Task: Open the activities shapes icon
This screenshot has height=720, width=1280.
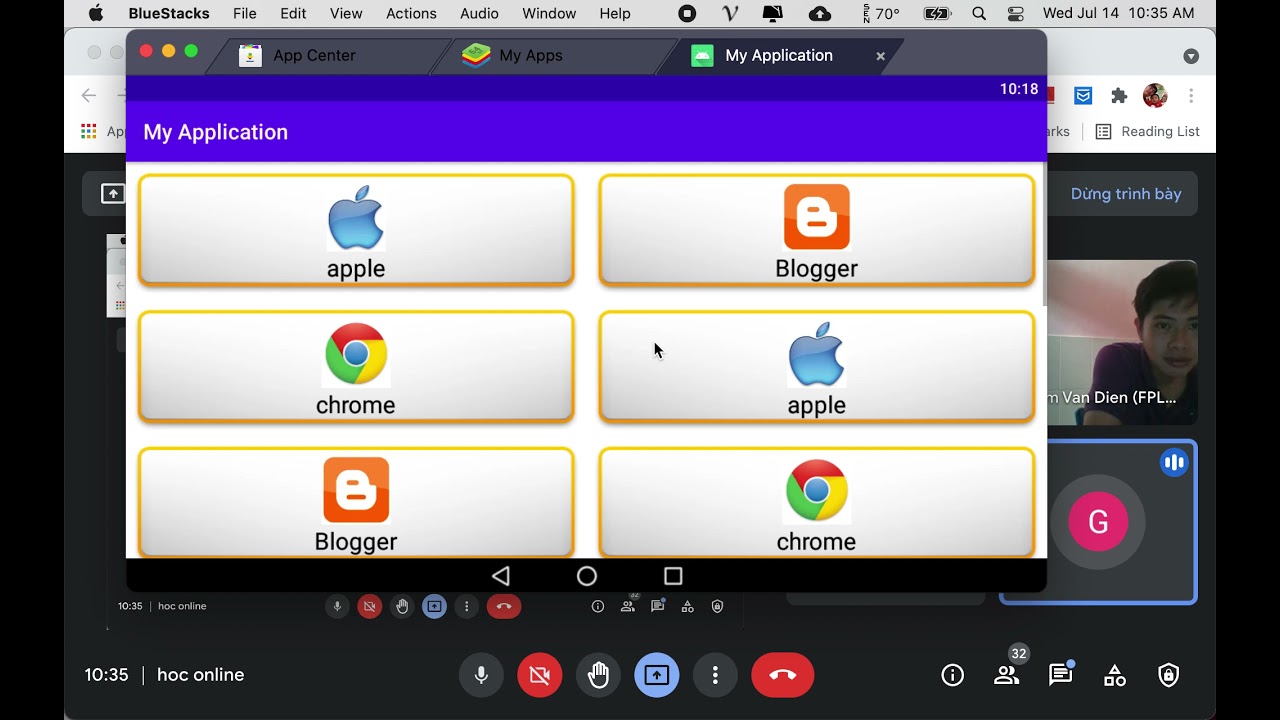Action: (x=1115, y=675)
